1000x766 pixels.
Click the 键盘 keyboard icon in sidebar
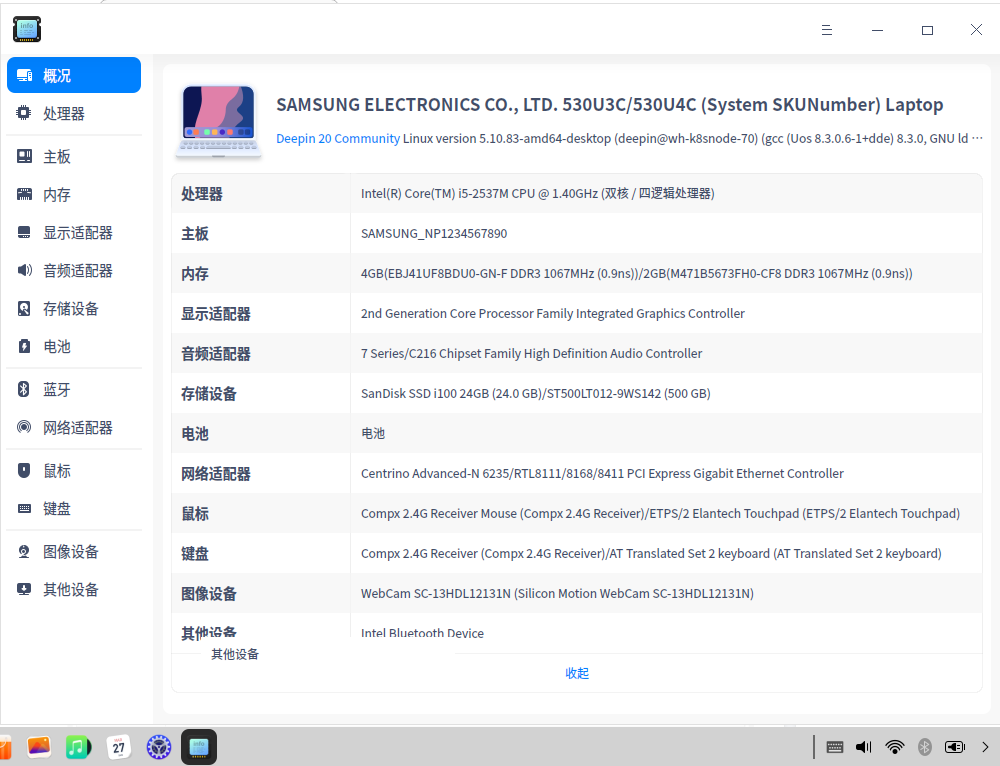(24, 508)
